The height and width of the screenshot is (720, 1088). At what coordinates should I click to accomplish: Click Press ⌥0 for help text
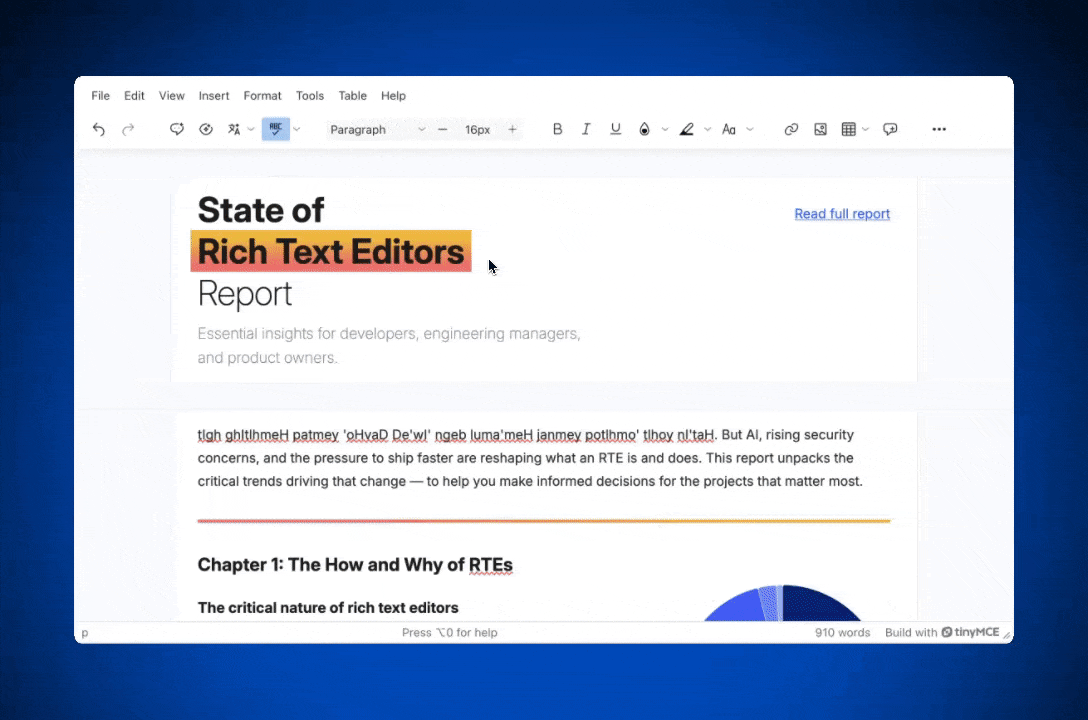point(450,633)
